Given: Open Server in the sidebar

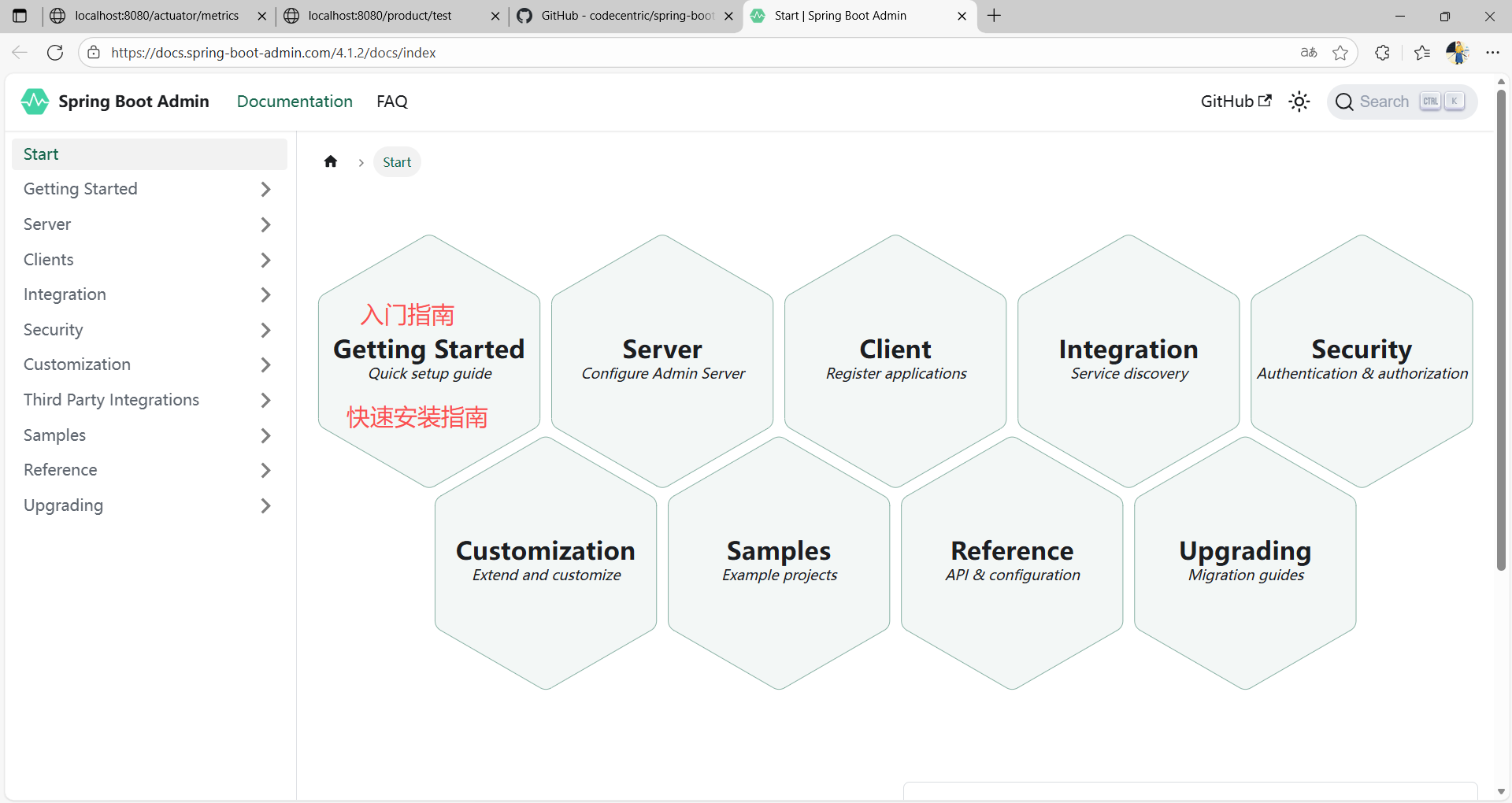Looking at the screenshot, I should 47,224.
